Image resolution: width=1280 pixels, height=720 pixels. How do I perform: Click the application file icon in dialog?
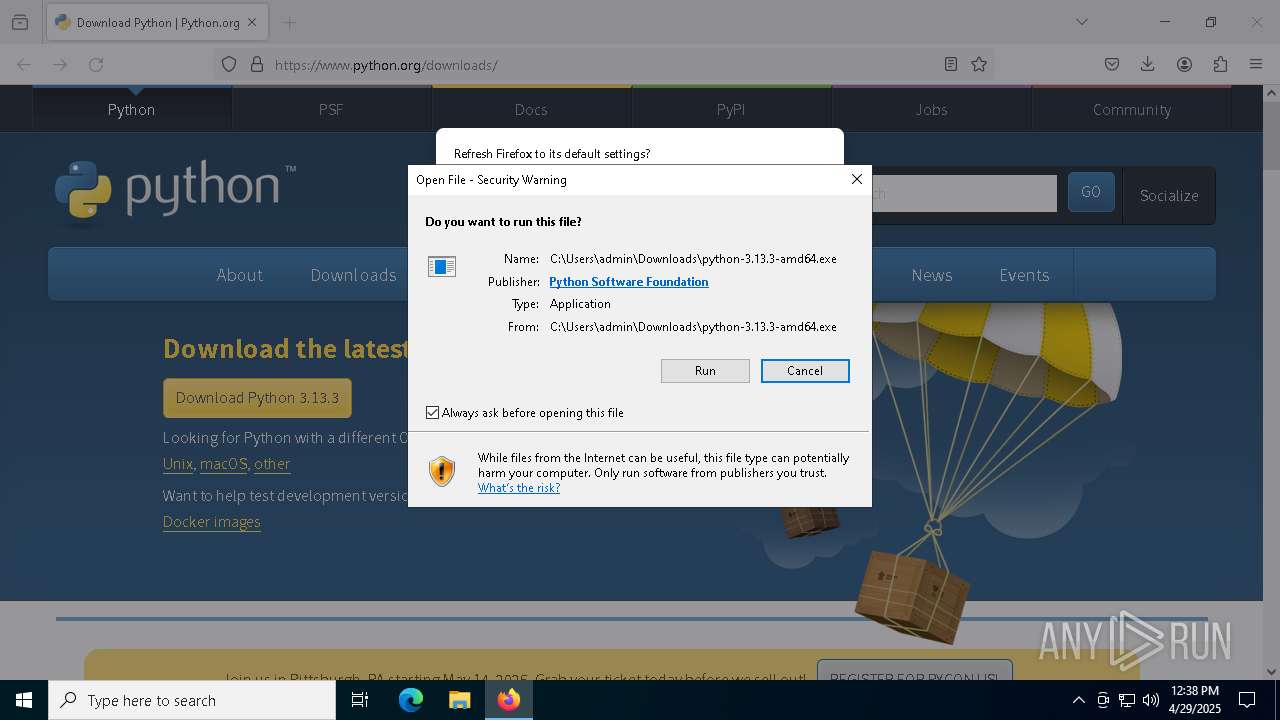click(x=442, y=266)
